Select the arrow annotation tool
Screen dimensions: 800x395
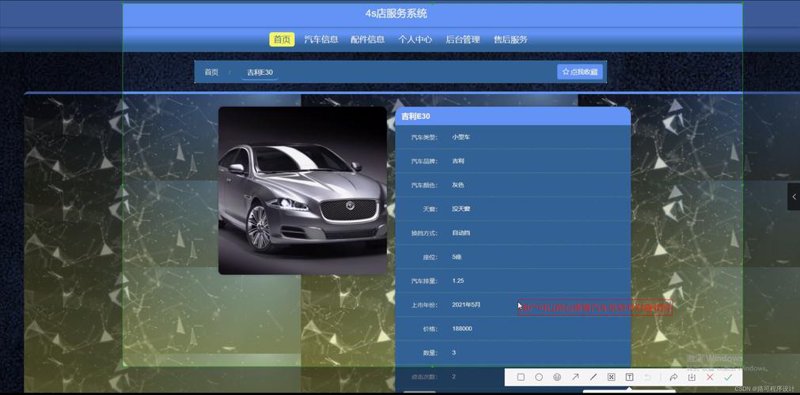coord(576,377)
